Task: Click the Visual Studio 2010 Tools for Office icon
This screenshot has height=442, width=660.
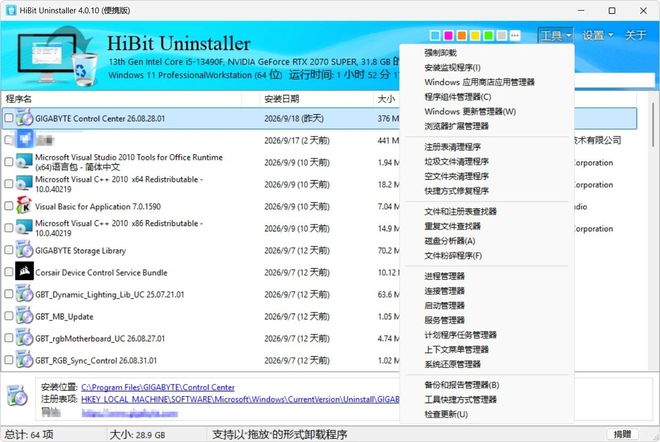Action: [x=24, y=162]
